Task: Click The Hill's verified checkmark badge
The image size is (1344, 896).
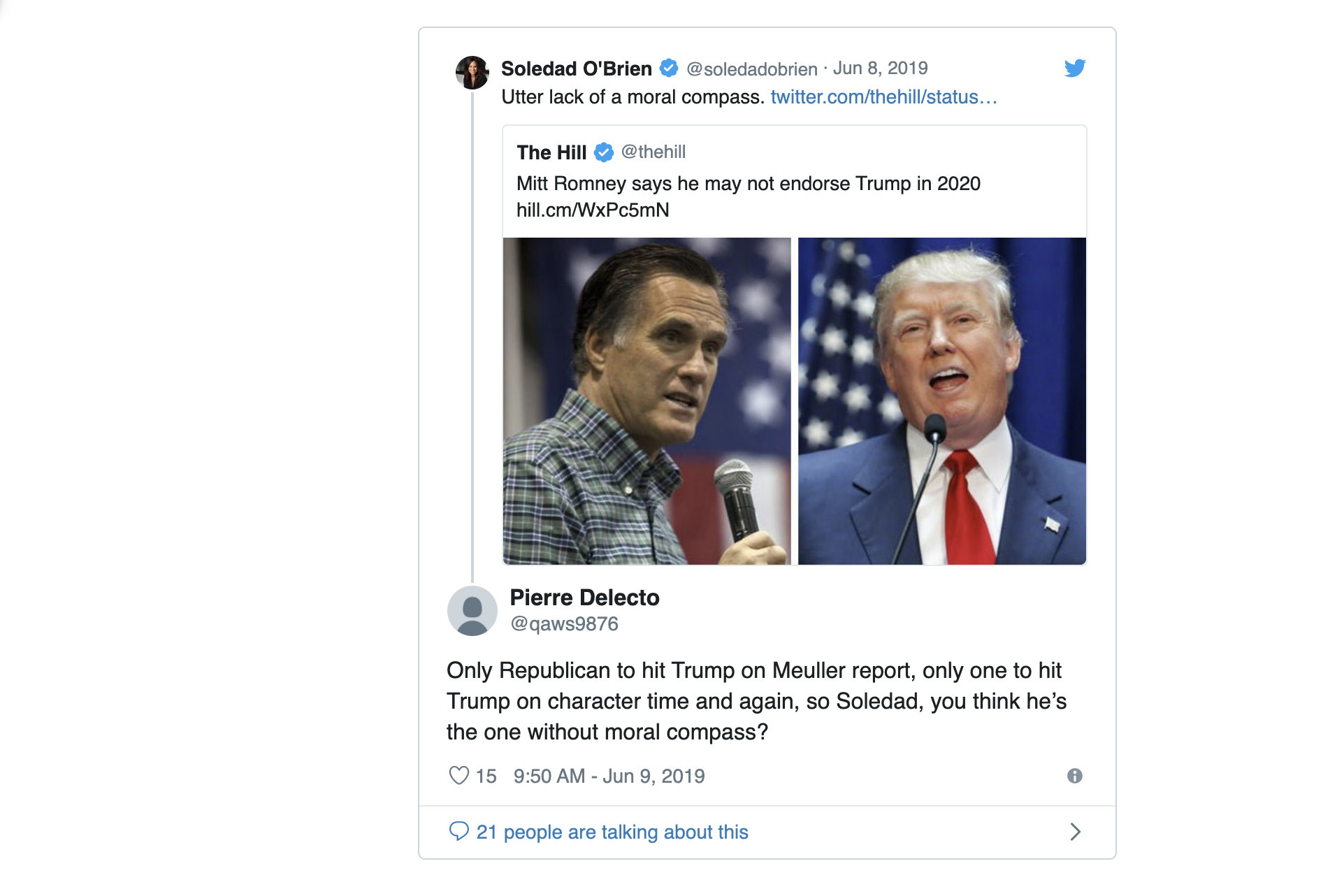Action: click(x=604, y=152)
